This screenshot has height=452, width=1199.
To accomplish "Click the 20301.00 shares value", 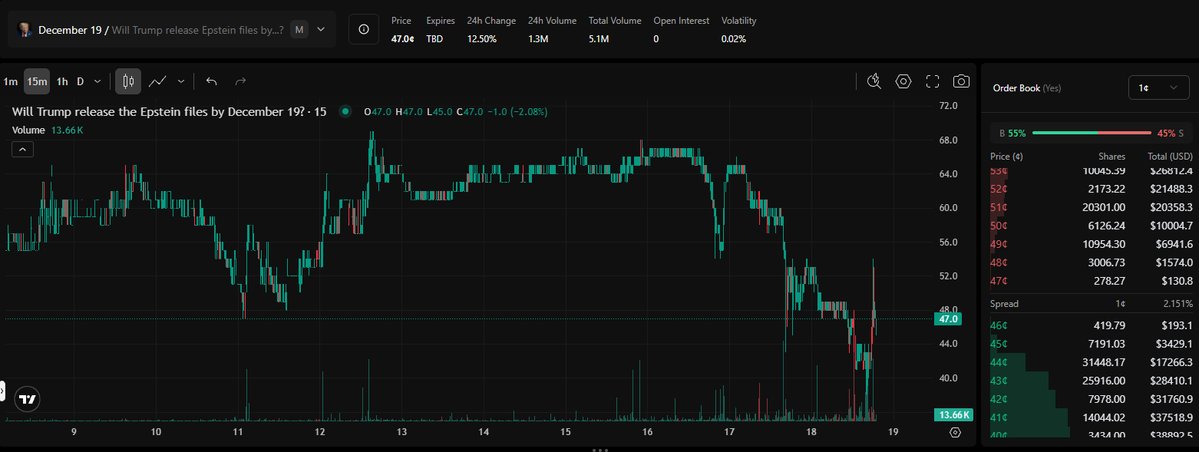I will tap(1104, 207).
